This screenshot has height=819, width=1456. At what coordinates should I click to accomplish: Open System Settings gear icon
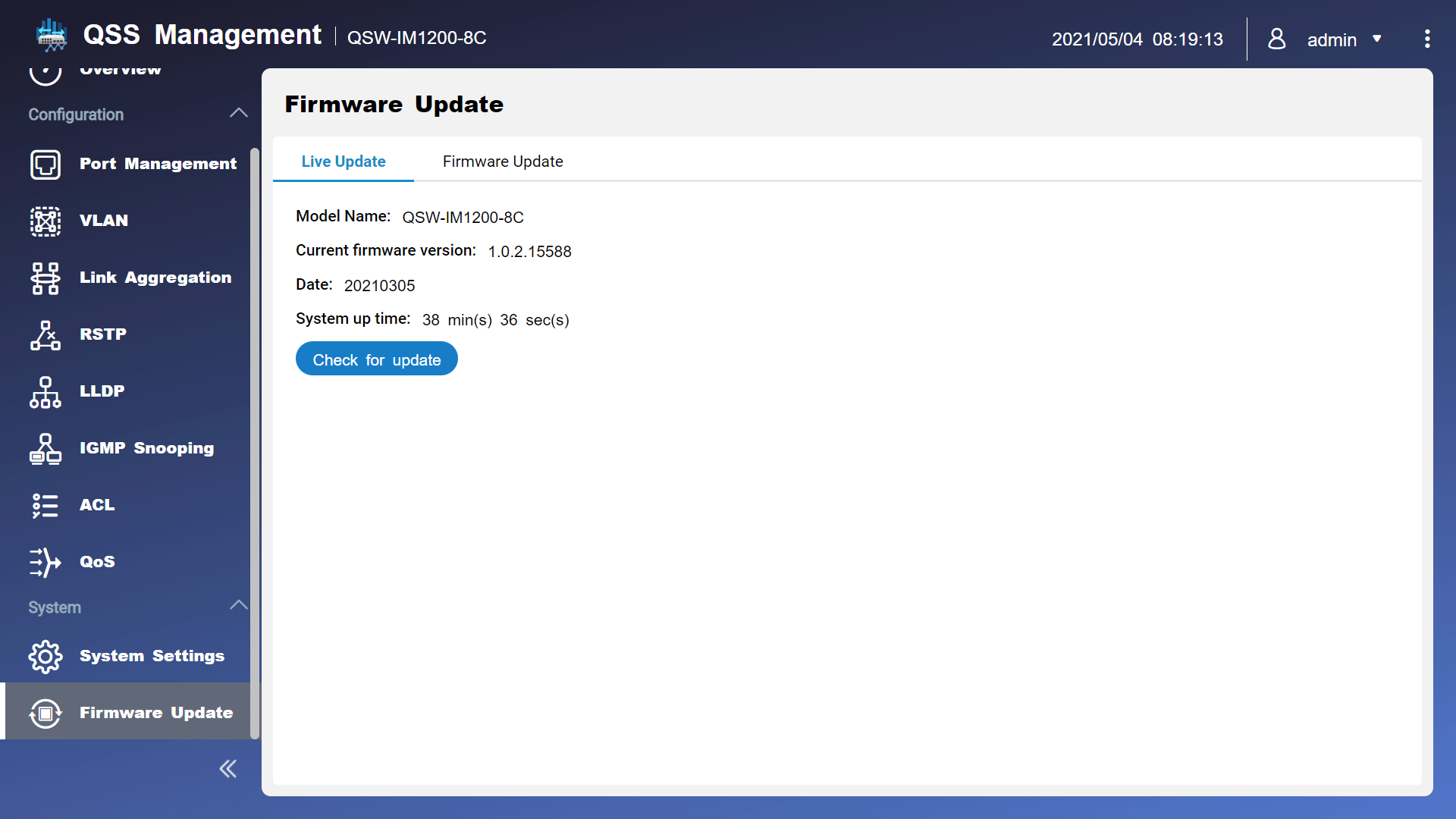45,656
